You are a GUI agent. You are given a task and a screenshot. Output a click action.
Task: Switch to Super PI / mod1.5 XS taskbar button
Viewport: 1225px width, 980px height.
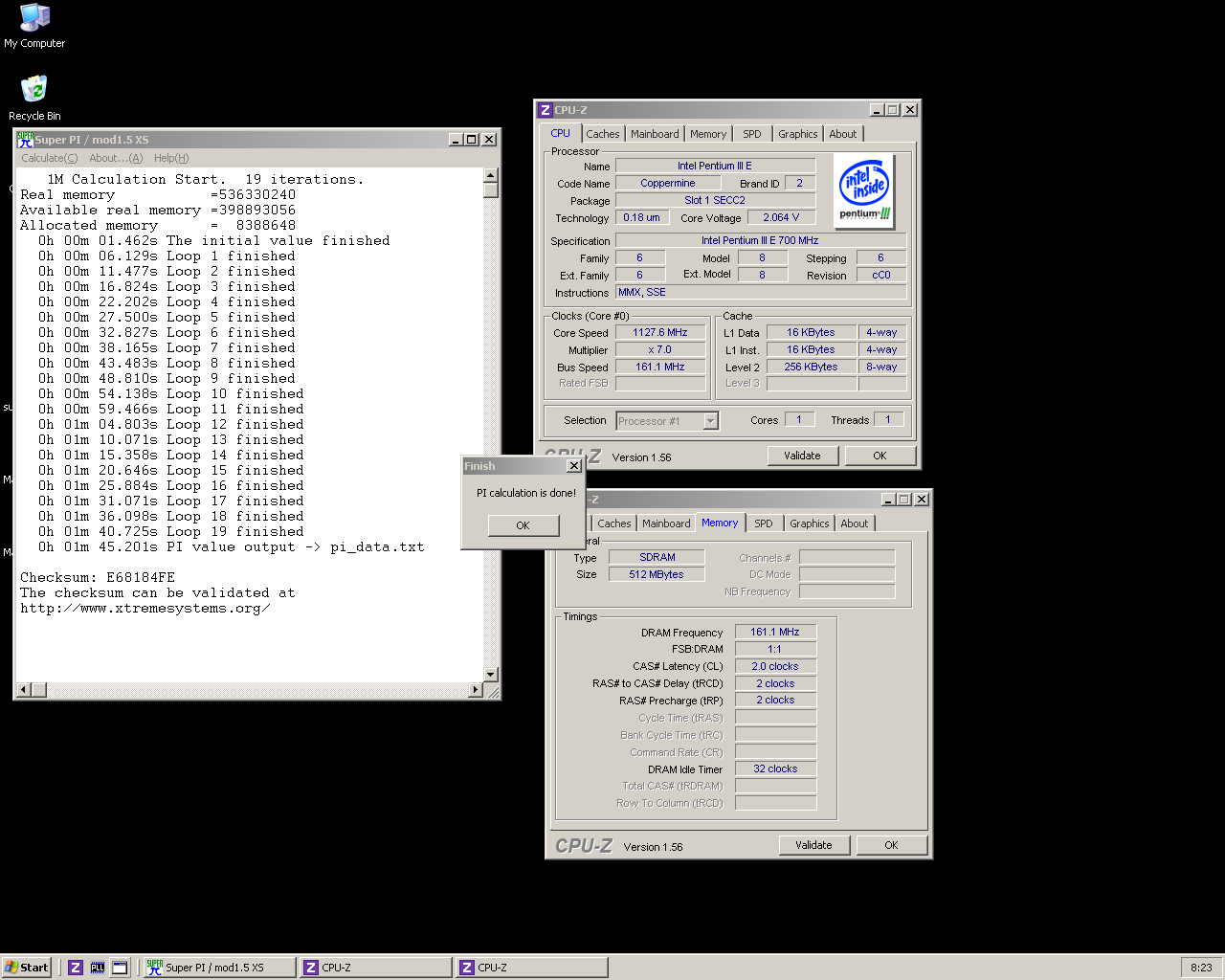pyautogui.click(x=219, y=968)
